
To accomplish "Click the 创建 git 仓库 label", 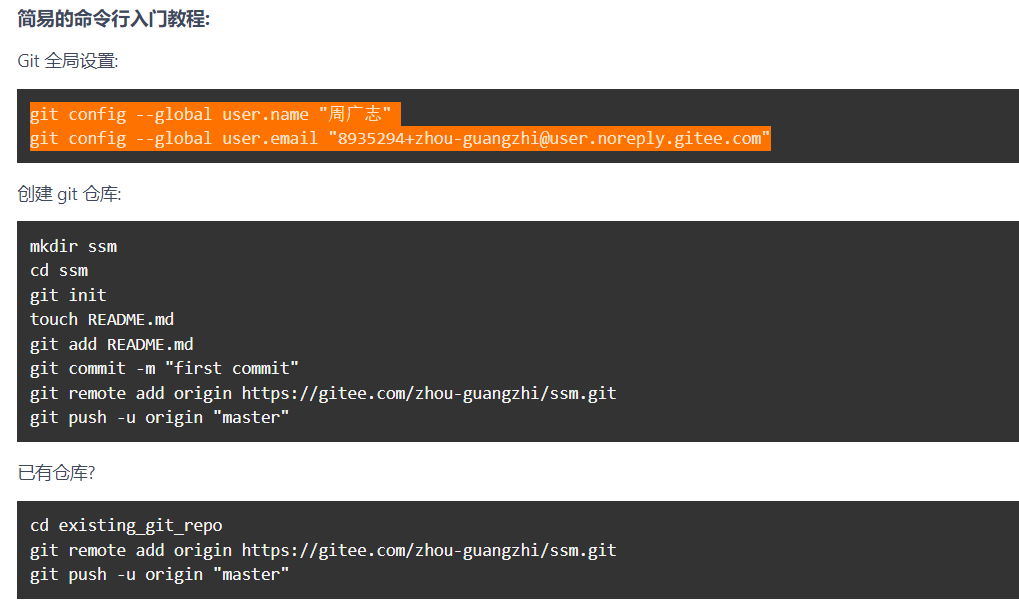I will coord(69,193).
